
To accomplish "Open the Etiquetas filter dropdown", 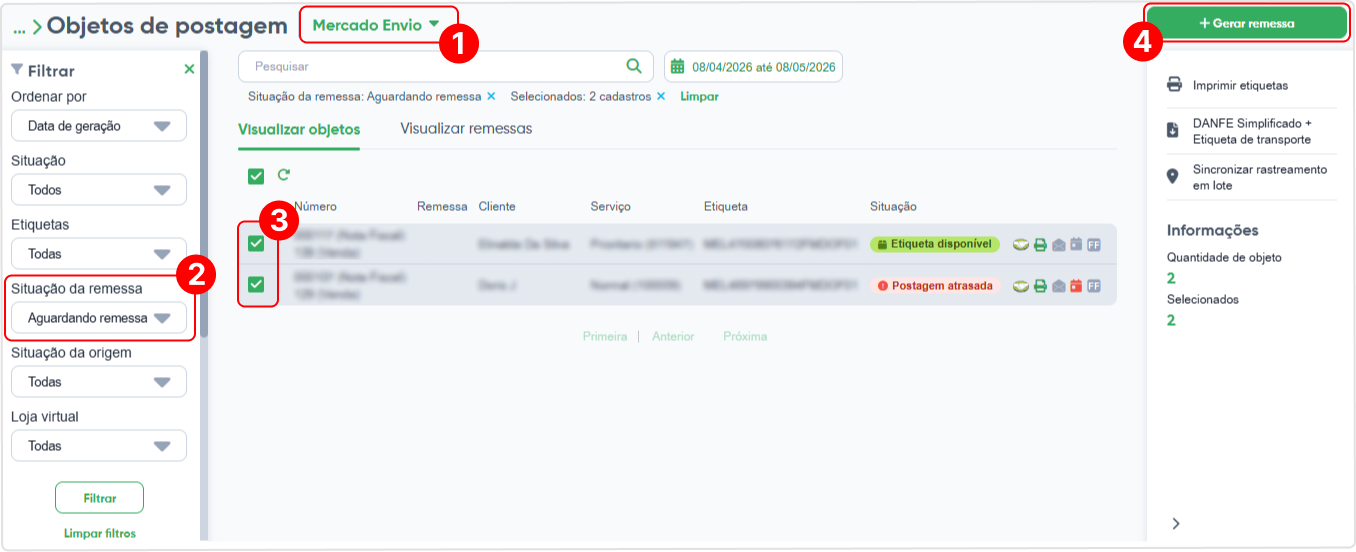I will point(99,254).
